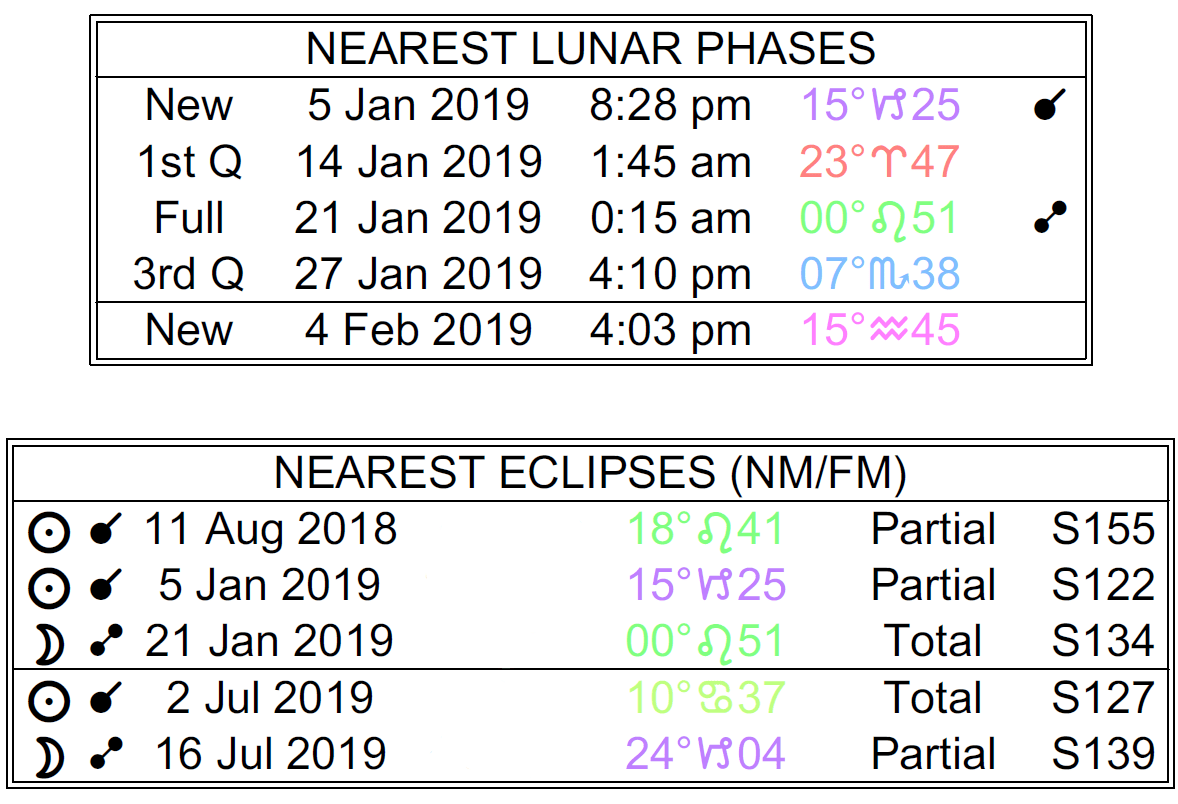Select the 1st Q phase label
Screen dimensions: 1178x804
tap(189, 162)
